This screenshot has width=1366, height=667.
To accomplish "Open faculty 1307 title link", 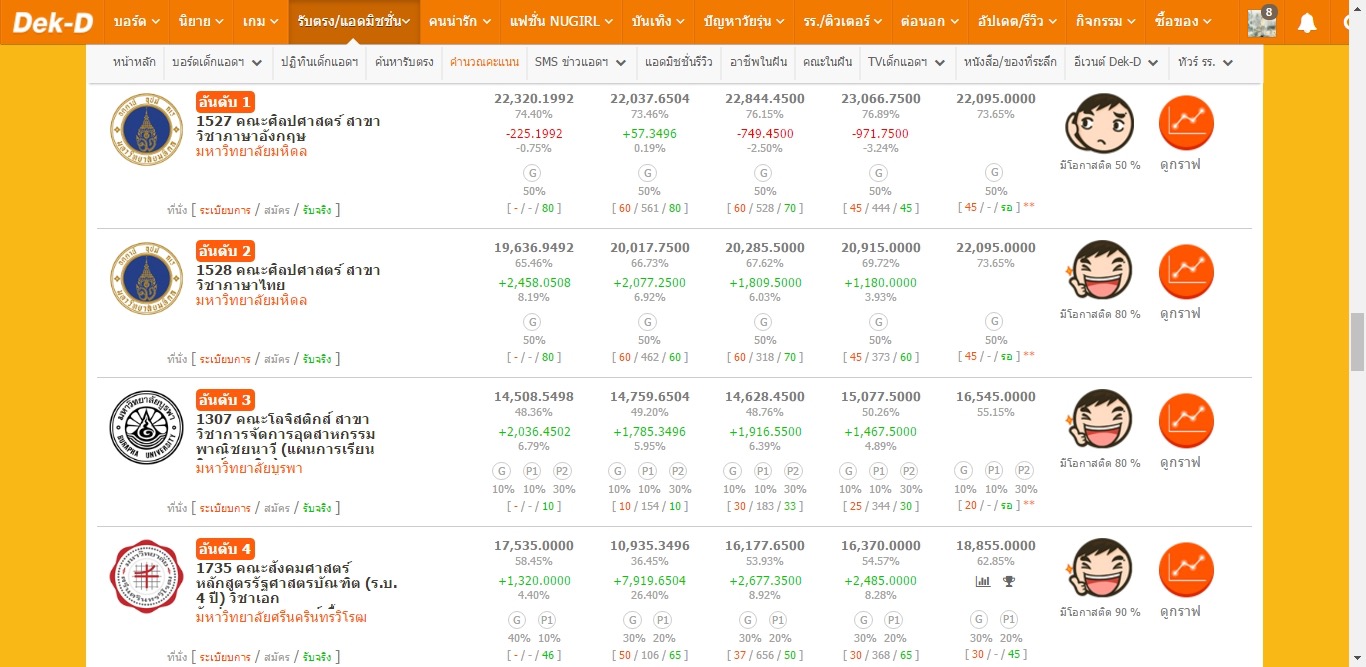I will (x=286, y=434).
